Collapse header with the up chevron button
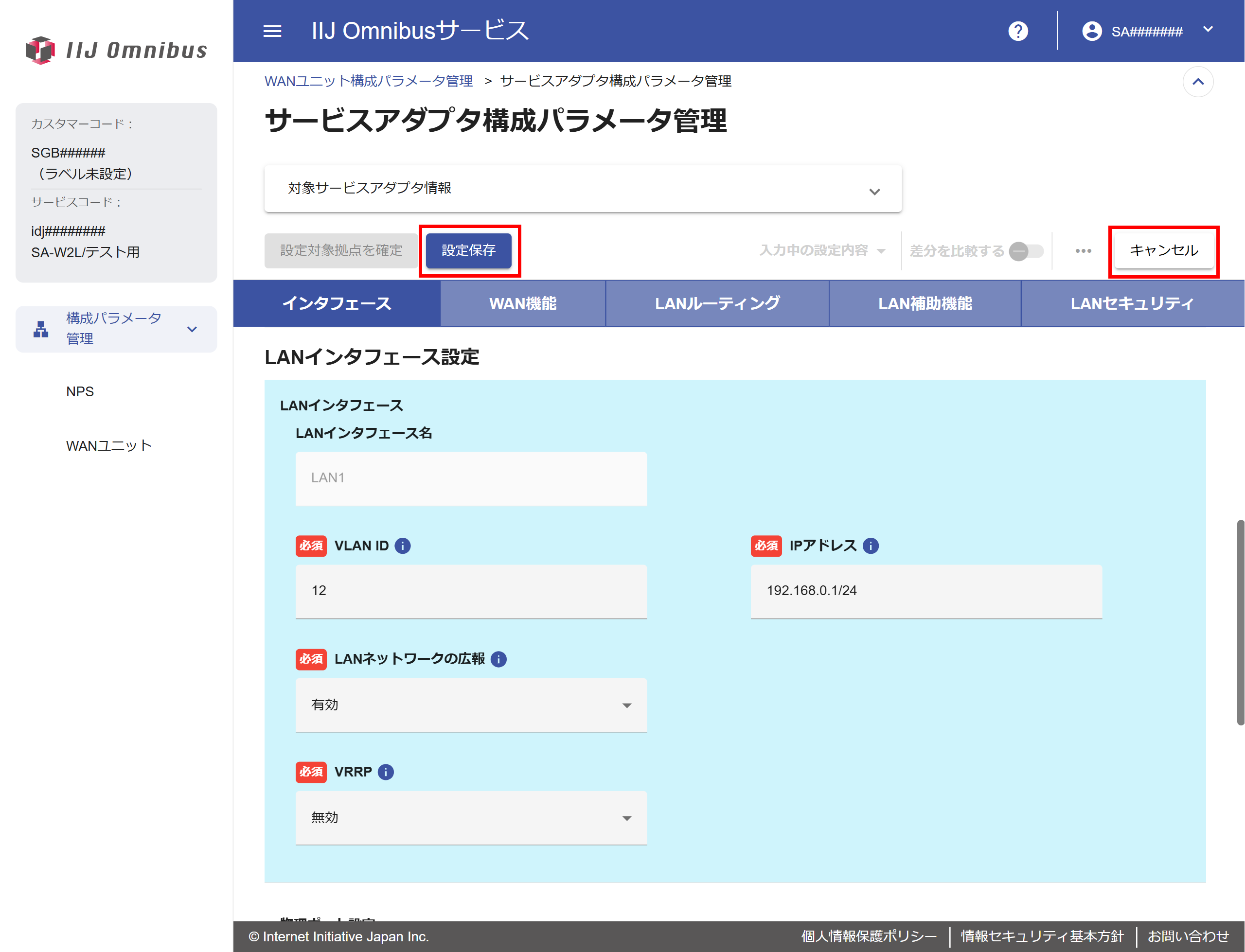Viewport: 1245px width, 952px height. tap(1197, 82)
